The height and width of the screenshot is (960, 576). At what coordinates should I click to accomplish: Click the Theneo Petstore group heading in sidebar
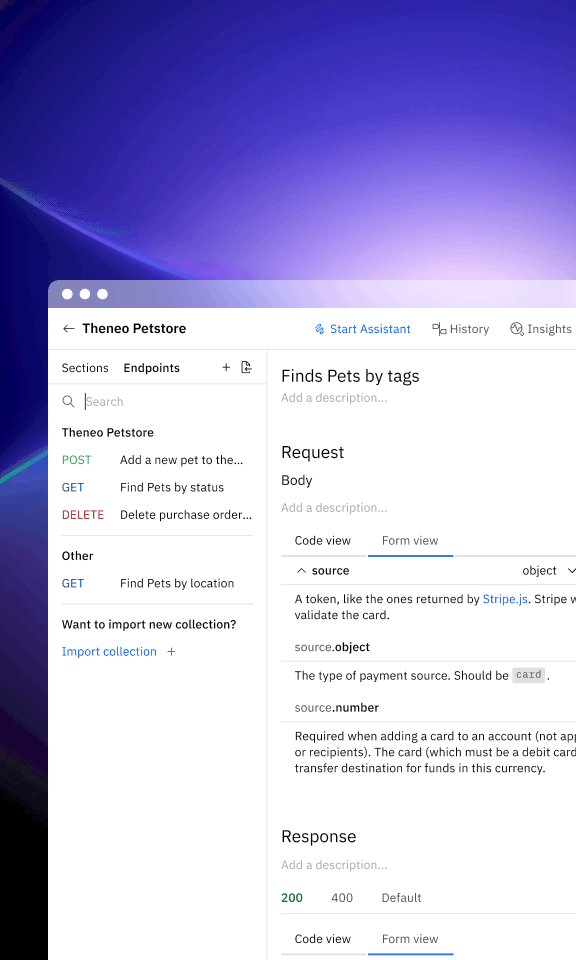click(108, 433)
